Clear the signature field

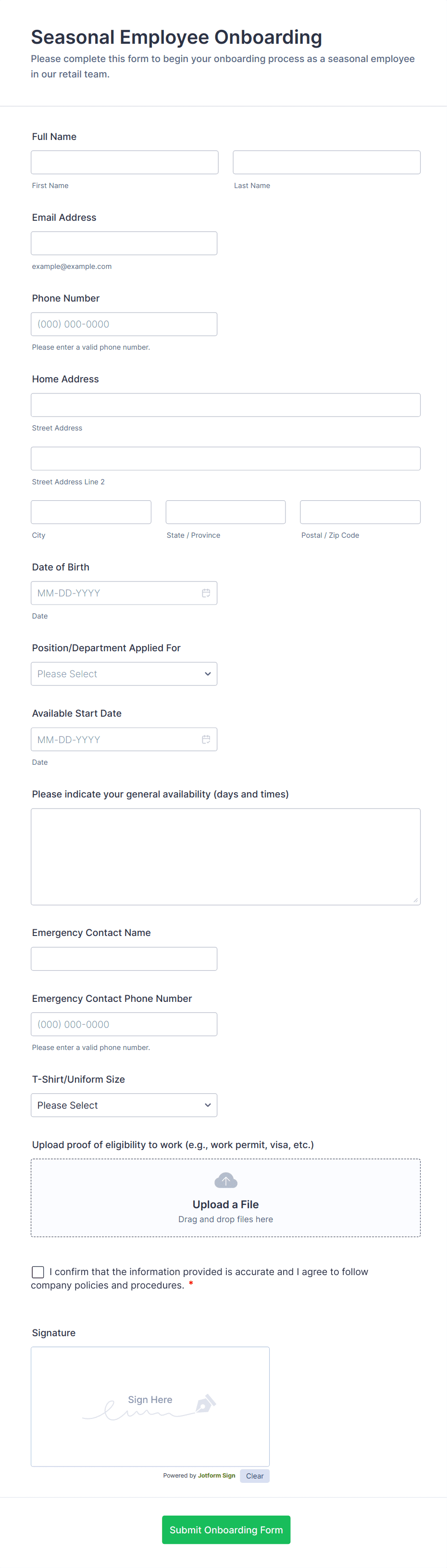point(254,1476)
